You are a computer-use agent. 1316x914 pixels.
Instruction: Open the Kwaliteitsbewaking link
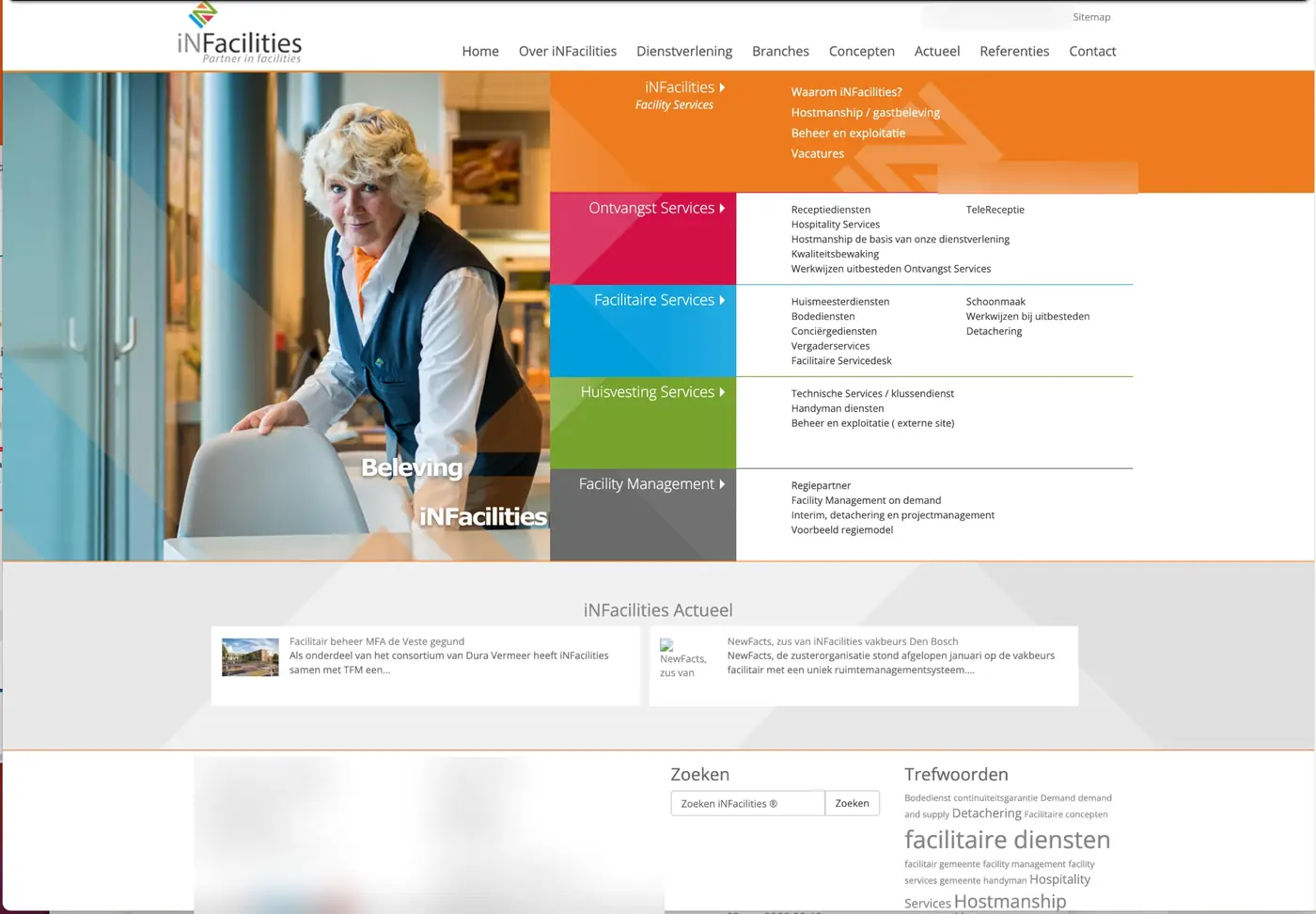click(835, 254)
